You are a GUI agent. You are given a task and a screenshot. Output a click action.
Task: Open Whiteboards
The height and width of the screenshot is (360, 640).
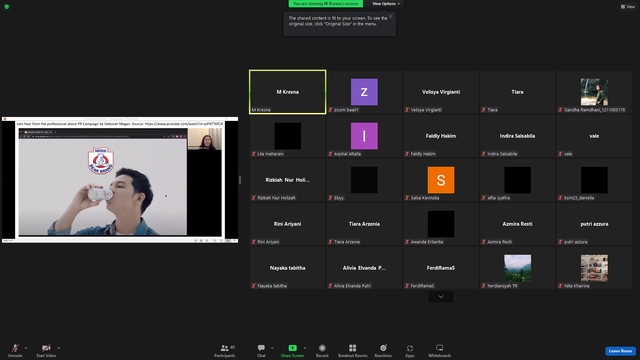(440, 350)
